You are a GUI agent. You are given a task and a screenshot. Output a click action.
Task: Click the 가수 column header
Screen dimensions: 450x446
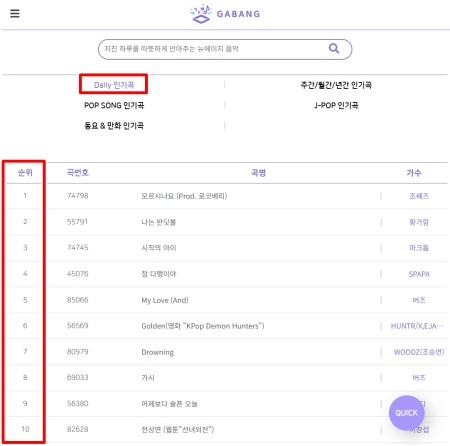tap(414, 173)
